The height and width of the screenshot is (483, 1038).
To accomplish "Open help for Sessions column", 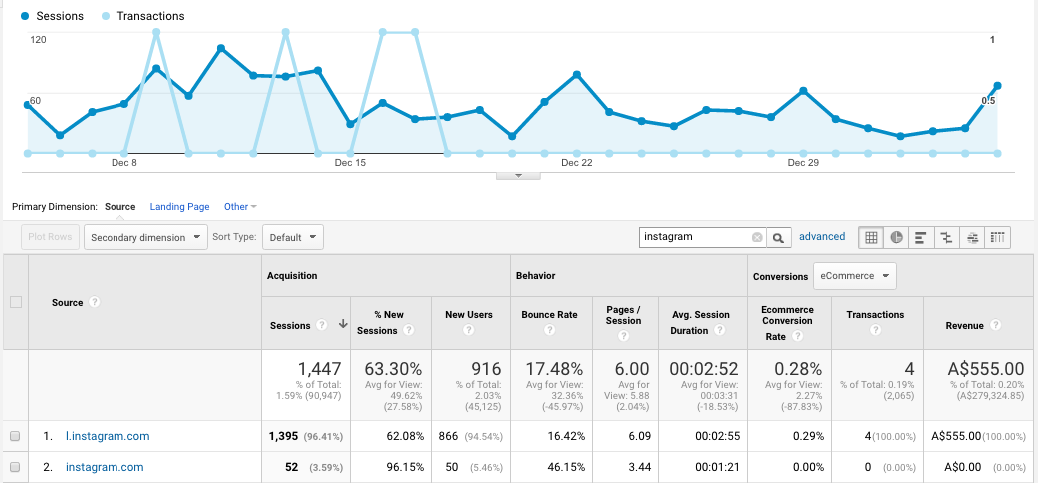I will coord(322,325).
